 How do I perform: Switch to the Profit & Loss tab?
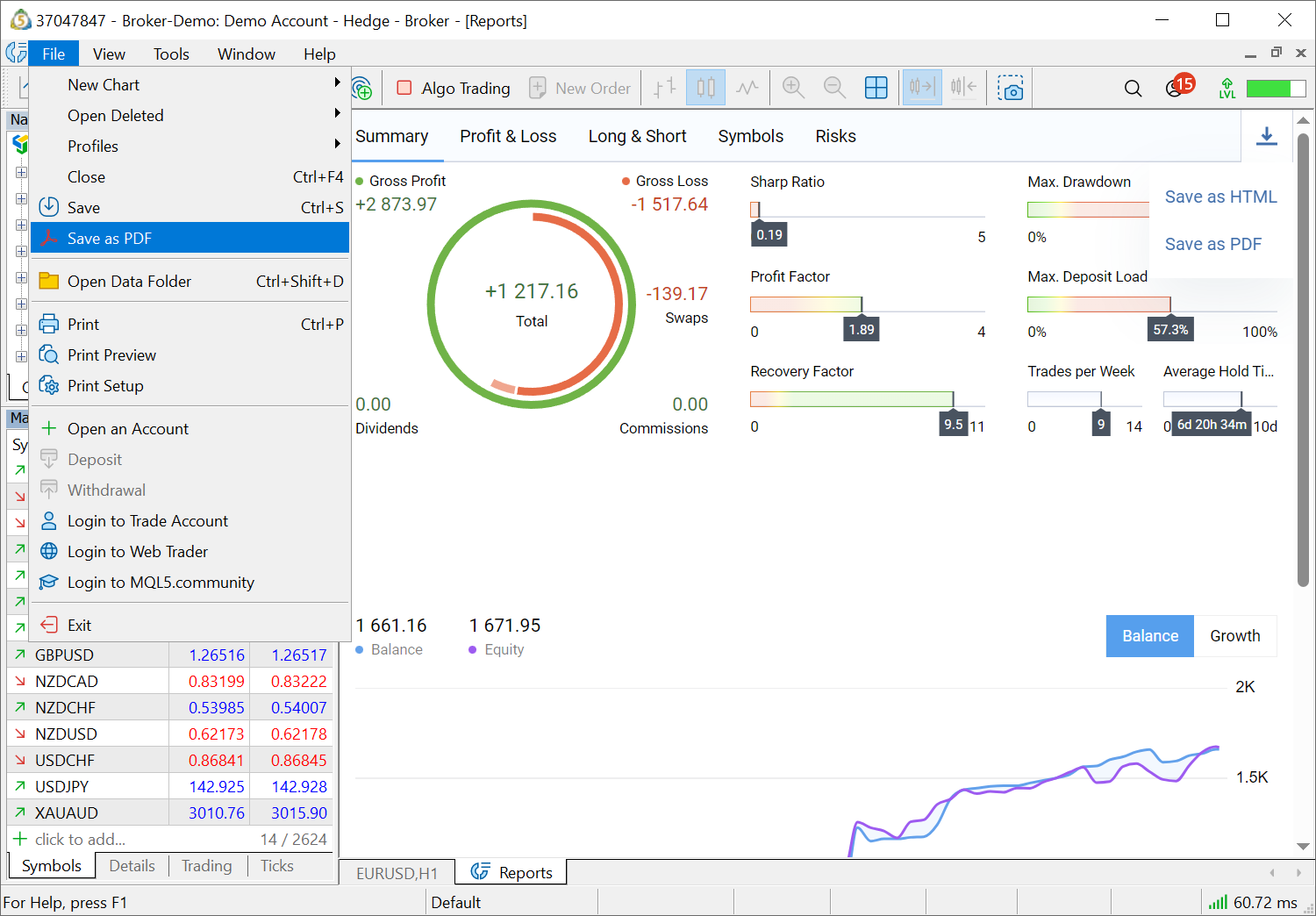(508, 136)
